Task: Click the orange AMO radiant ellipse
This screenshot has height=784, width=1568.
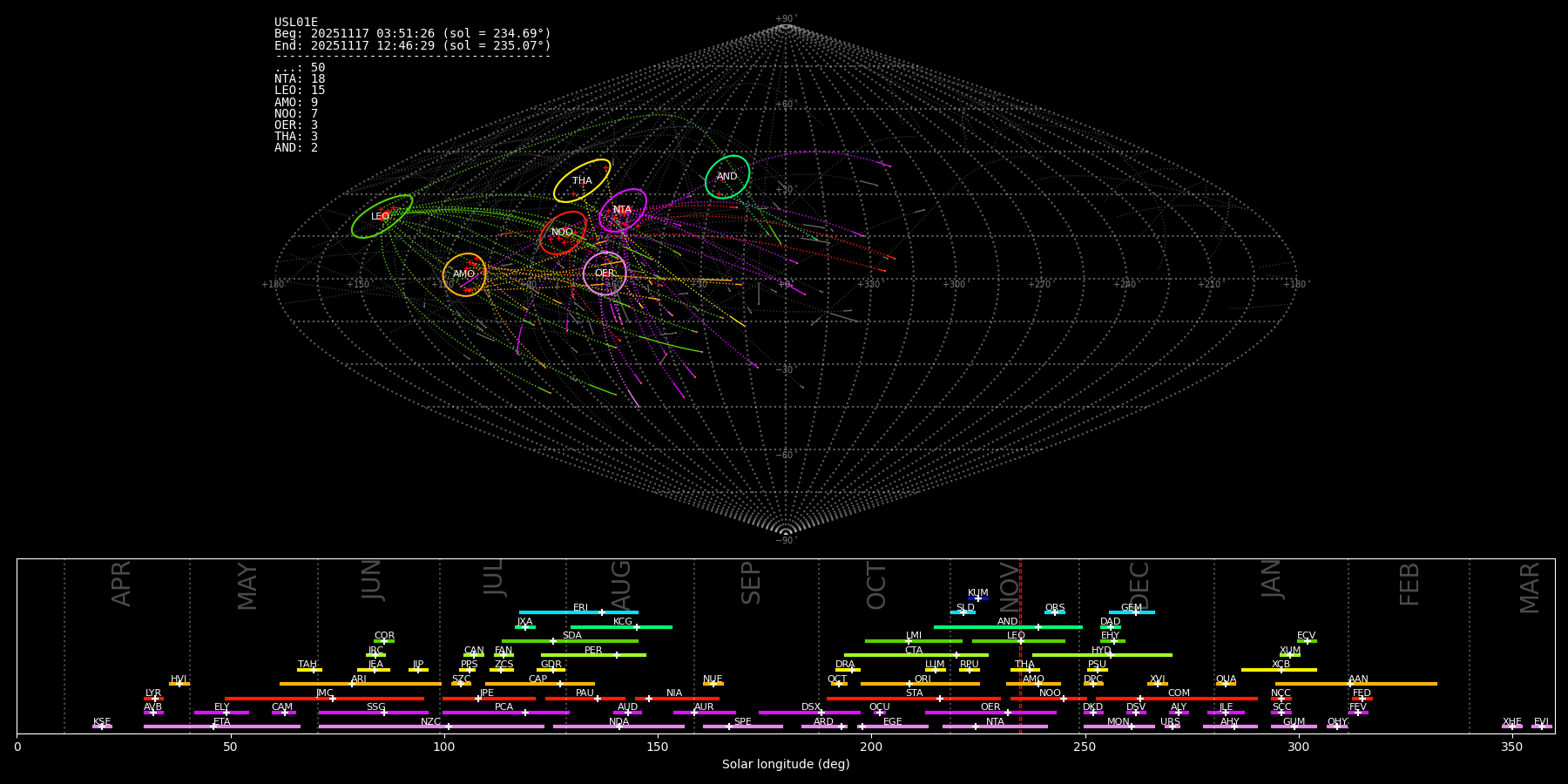Action: pyautogui.click(x=464, y=274)
